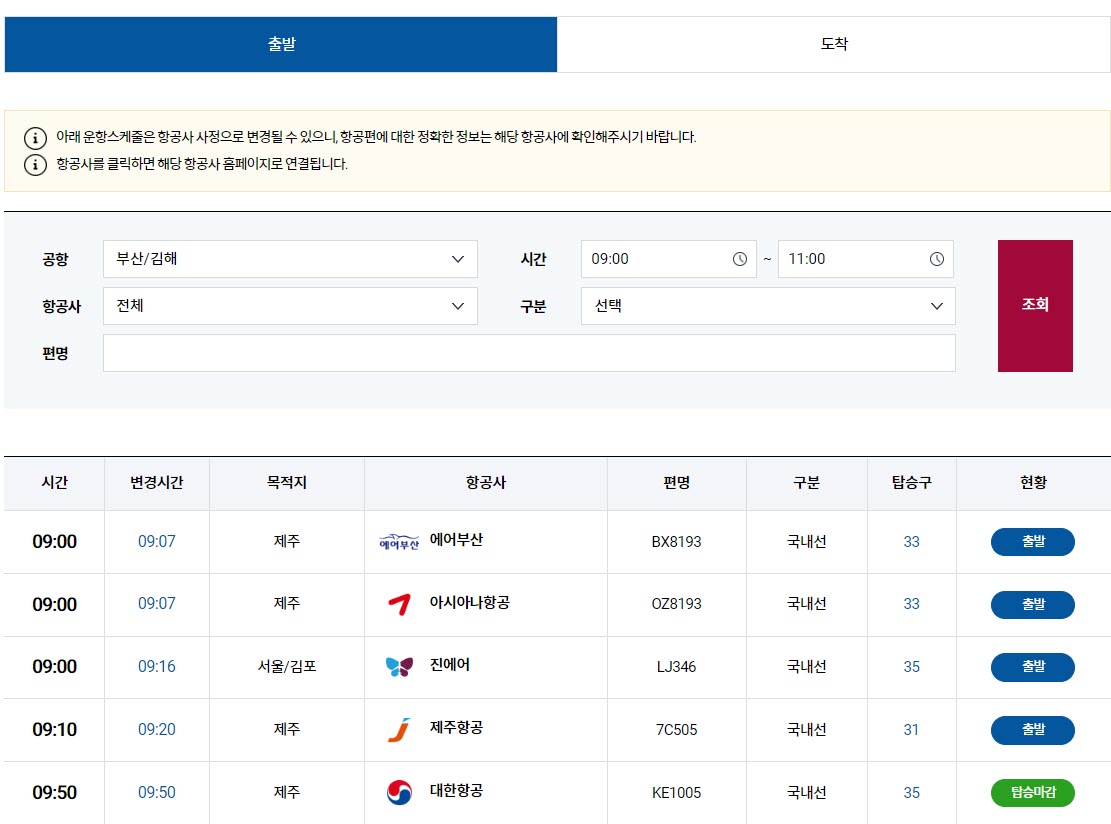
Task: Click the clock icon in the 11:00 end time field
Action: pyautogui.click(x=937, y=259)
